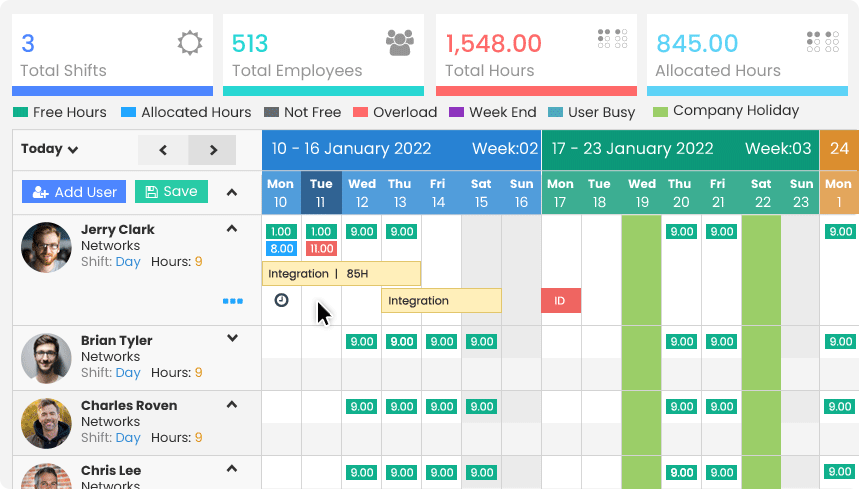
Task: Click the gear icon in Total Shifts card
Action: pos(190,43)
